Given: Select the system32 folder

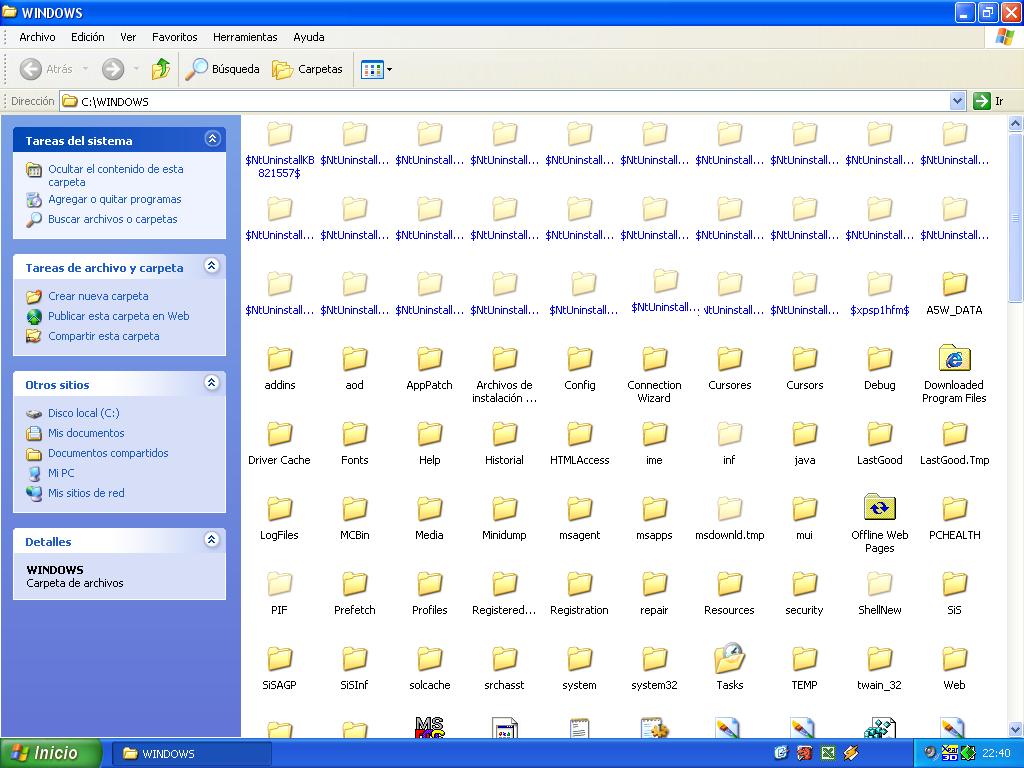Looking at the screenshot, I should point(654,659).
